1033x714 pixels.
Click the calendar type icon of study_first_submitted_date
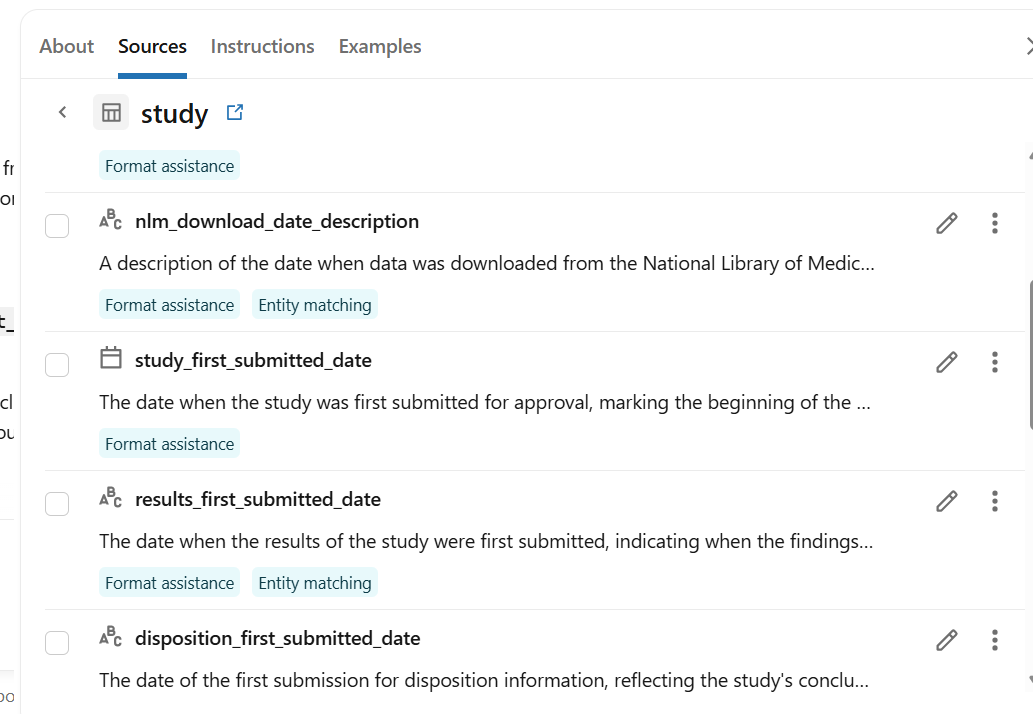point(111,358)
